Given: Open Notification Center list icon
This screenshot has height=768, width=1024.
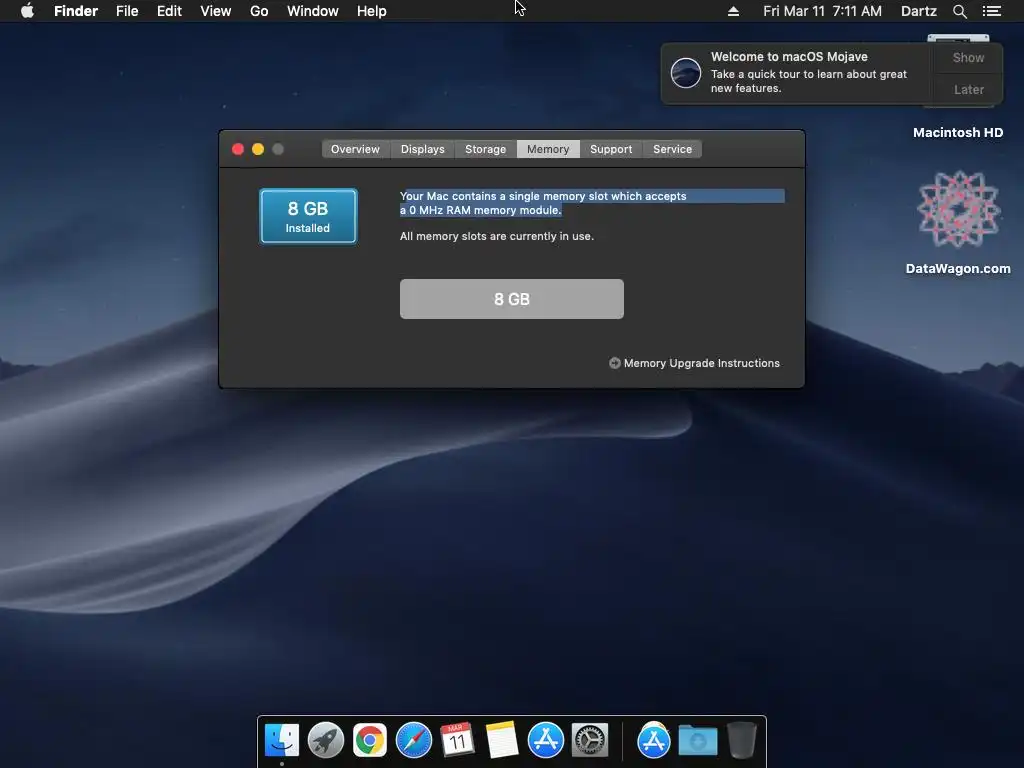Looking at the screenshot, I should point(991,11).
